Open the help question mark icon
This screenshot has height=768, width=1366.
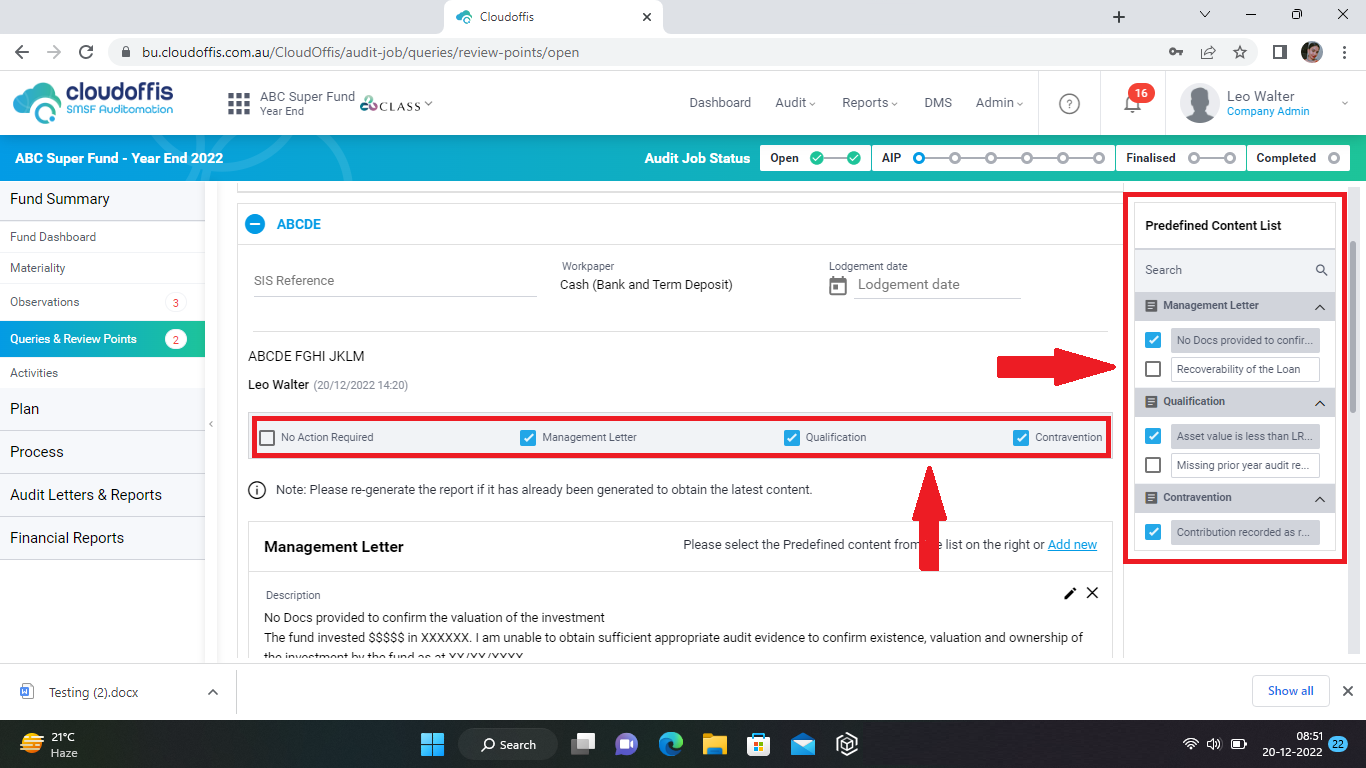(x=1069, y=103)
